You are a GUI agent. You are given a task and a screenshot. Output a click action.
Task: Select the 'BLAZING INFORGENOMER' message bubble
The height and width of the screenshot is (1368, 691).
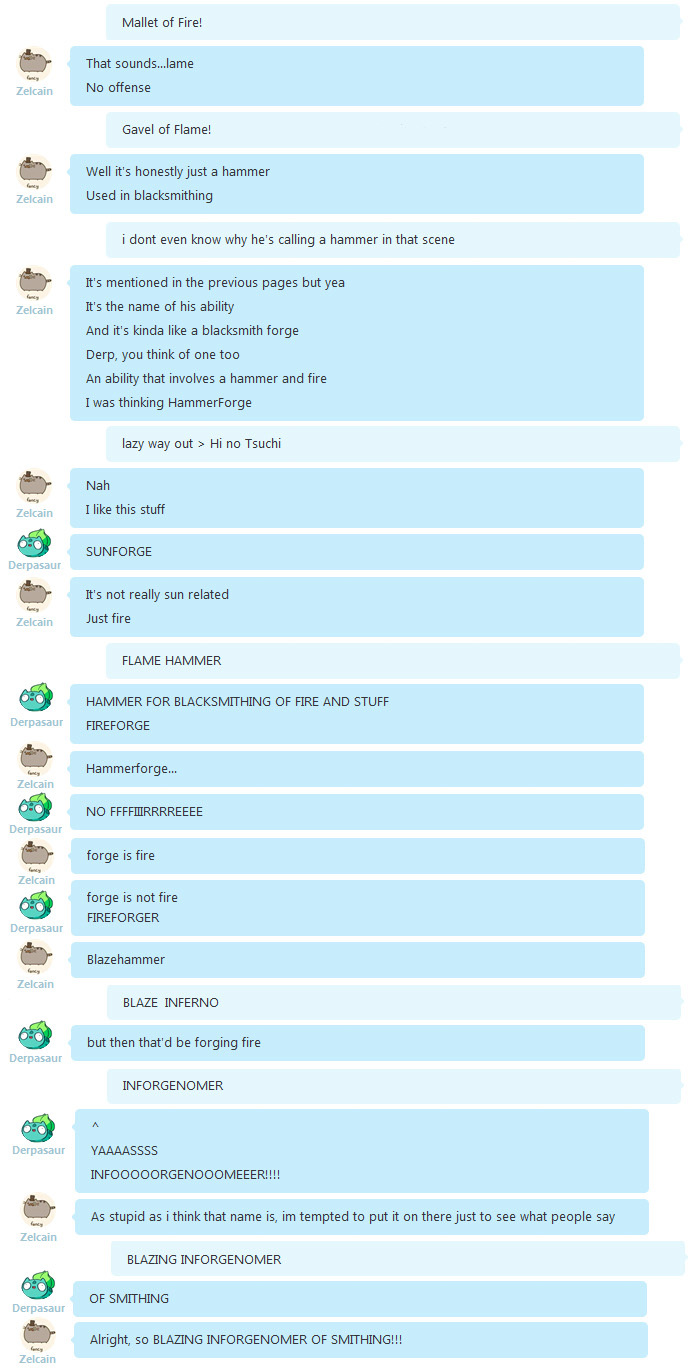tap(398, 1260)
